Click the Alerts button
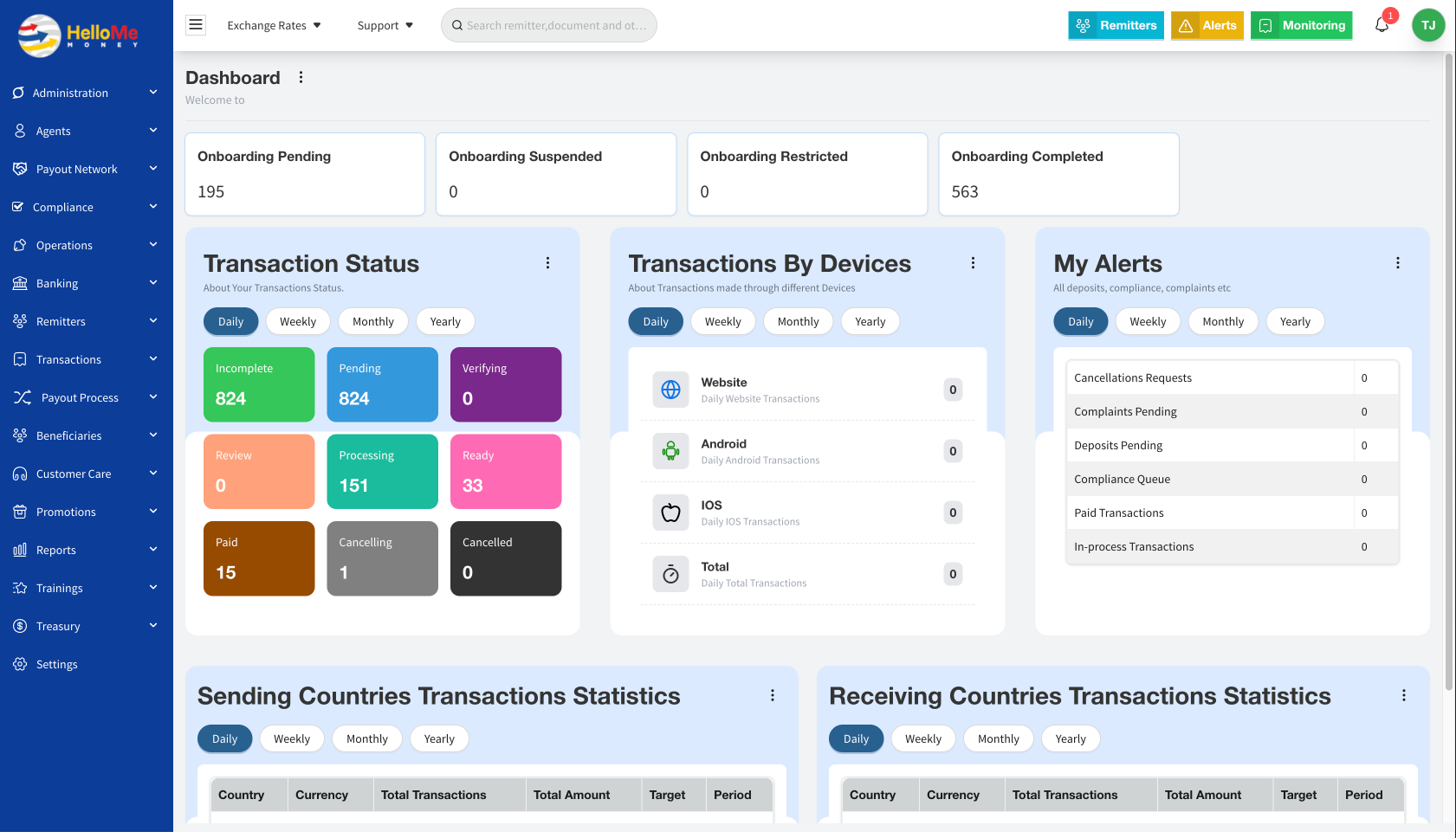 1207,25
